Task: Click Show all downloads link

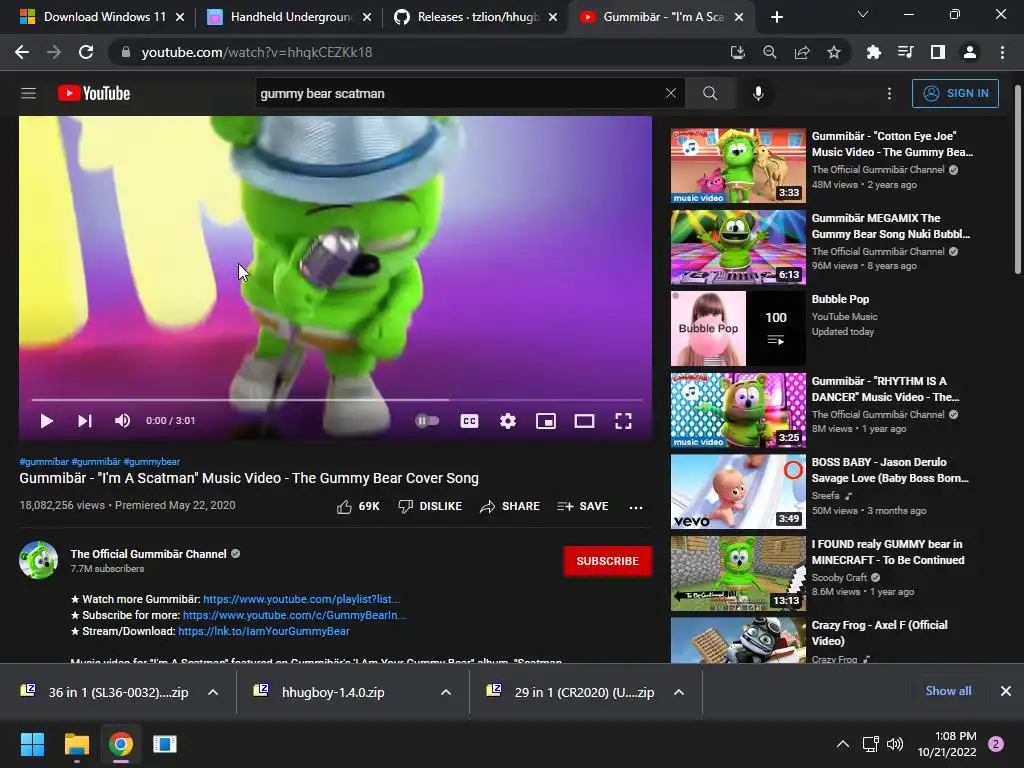Action: 948,691
